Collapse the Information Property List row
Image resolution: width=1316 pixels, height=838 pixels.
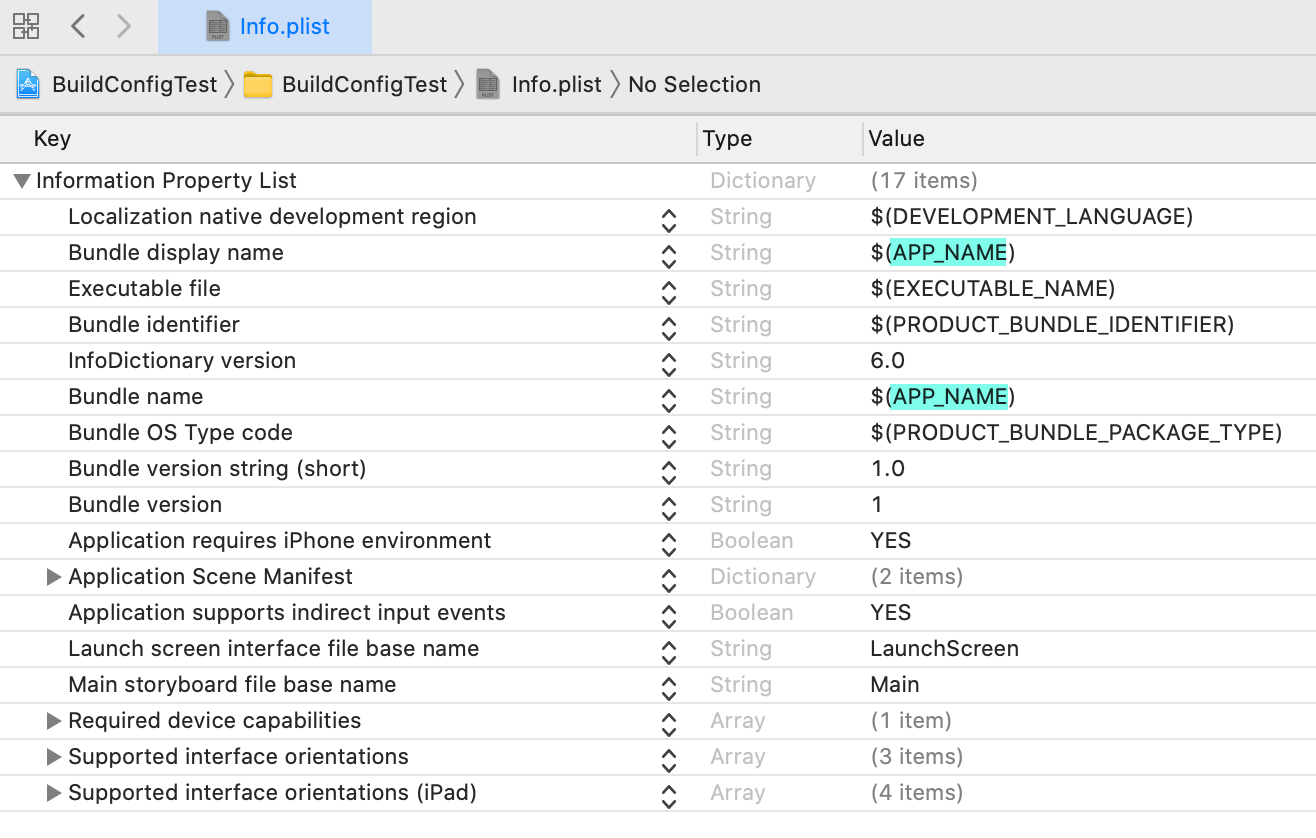coord(21,181)
